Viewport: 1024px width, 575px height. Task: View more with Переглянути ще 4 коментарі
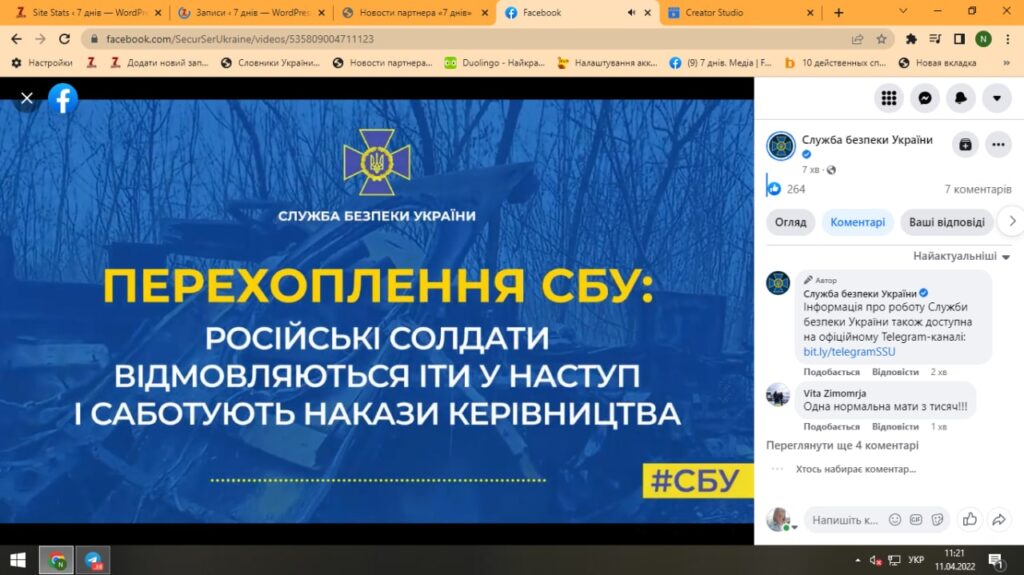point(842,445)
